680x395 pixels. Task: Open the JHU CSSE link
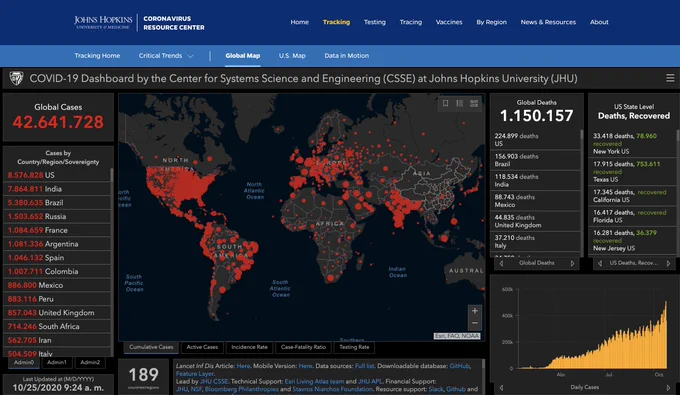tap(214, 382)
